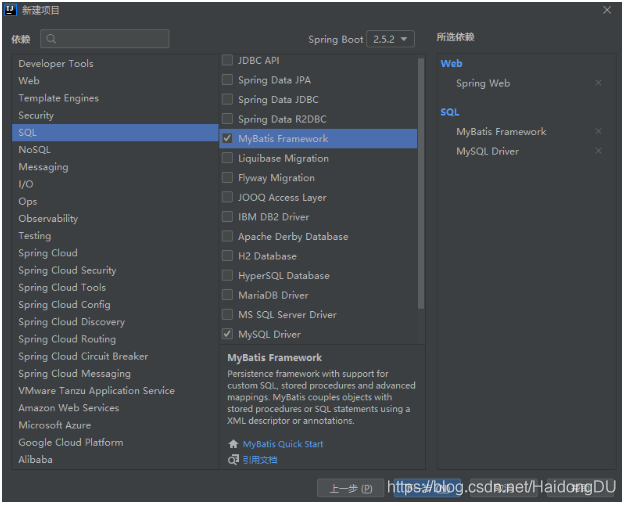Select Amazon Web Services category
This screenshot has height=506, width=626.
tap(115, 408)
